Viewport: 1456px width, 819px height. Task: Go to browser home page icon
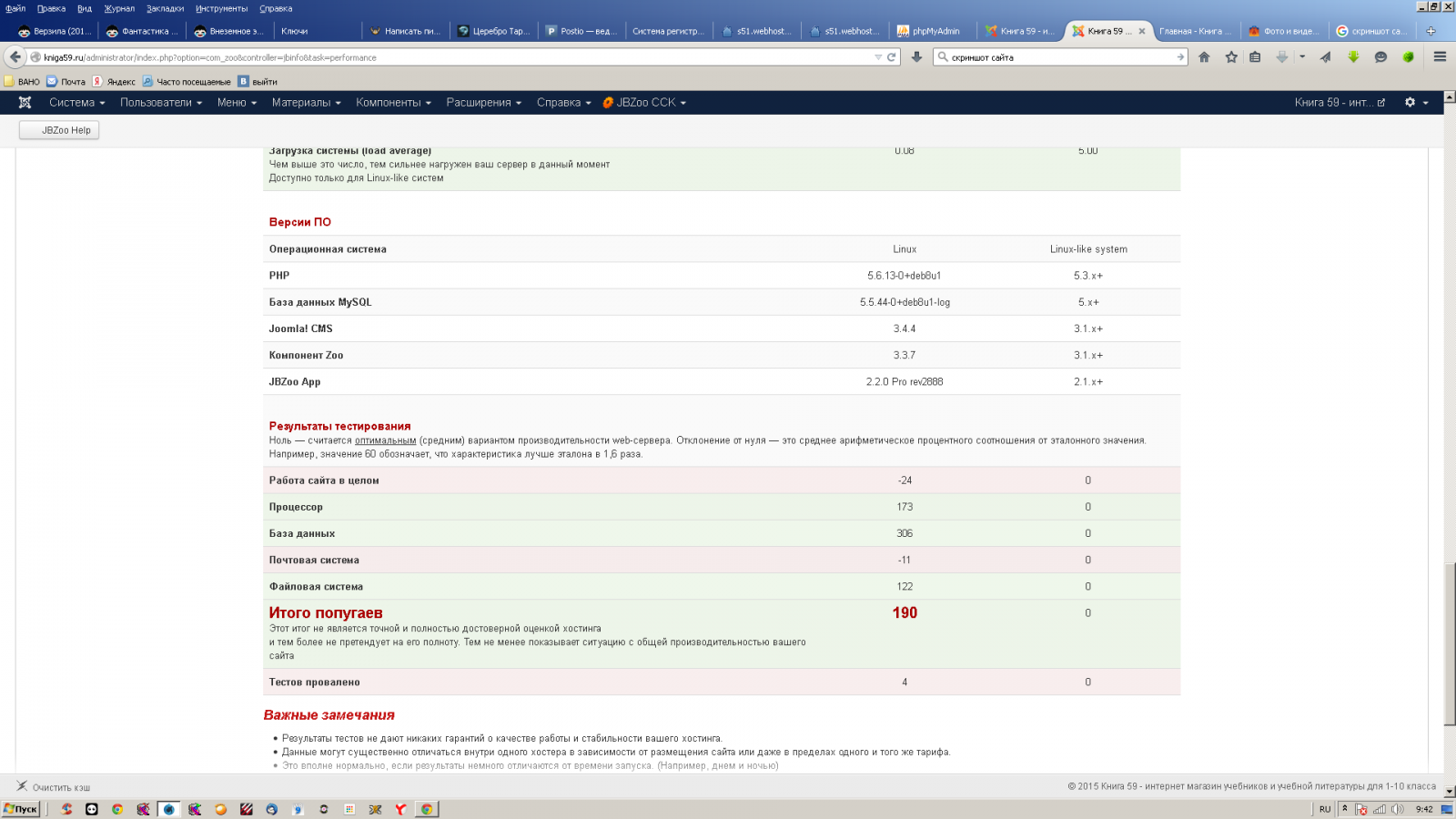click(1204, 56)
